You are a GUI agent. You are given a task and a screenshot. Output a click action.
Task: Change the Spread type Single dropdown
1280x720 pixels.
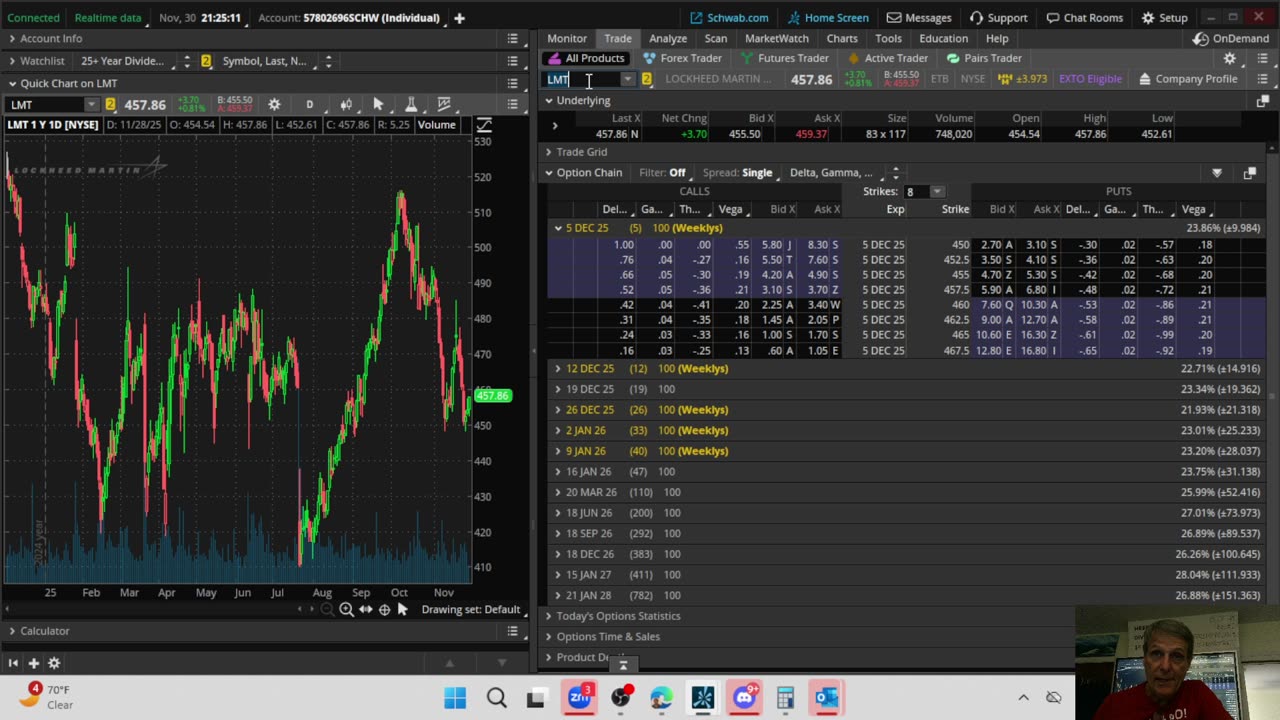(737, 173)
